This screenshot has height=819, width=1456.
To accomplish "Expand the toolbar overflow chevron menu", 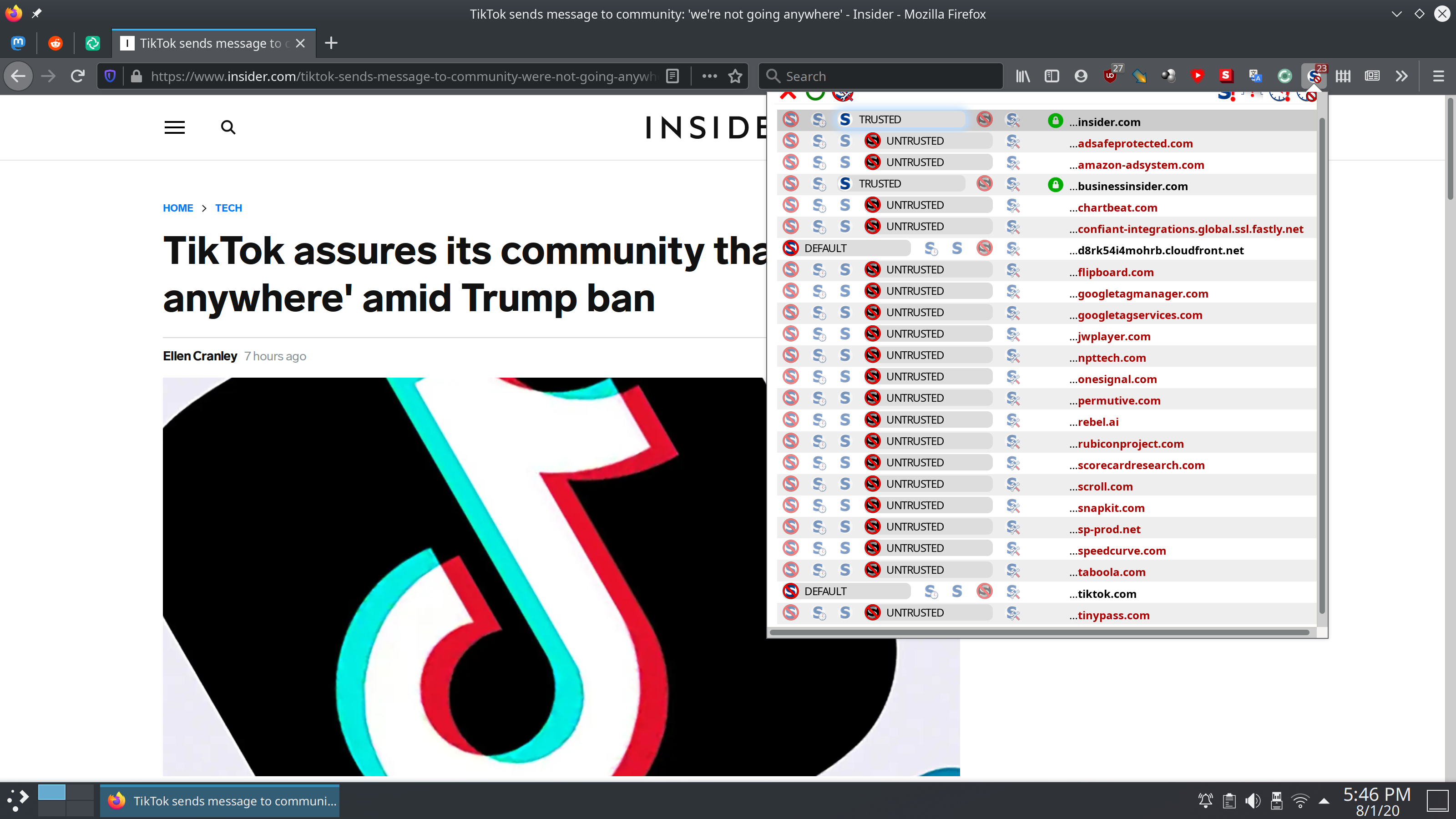I will 1401,76.
